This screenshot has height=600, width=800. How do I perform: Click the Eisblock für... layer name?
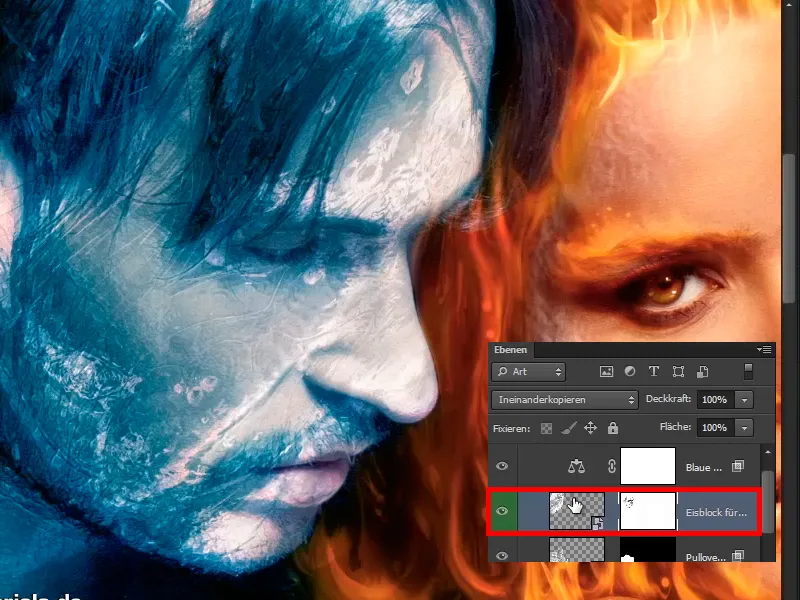coord(716,512)
